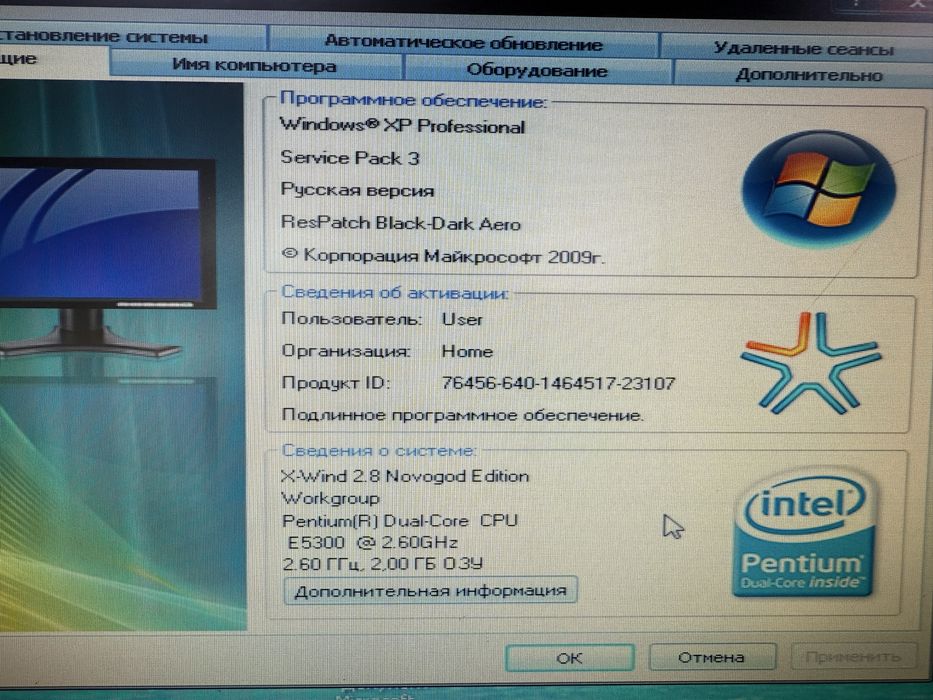The height and width of the screenshot is (700, 933).
Task: Click the Pentium(R) Dual-Core CPU line
Action: (x=400, y=521)
